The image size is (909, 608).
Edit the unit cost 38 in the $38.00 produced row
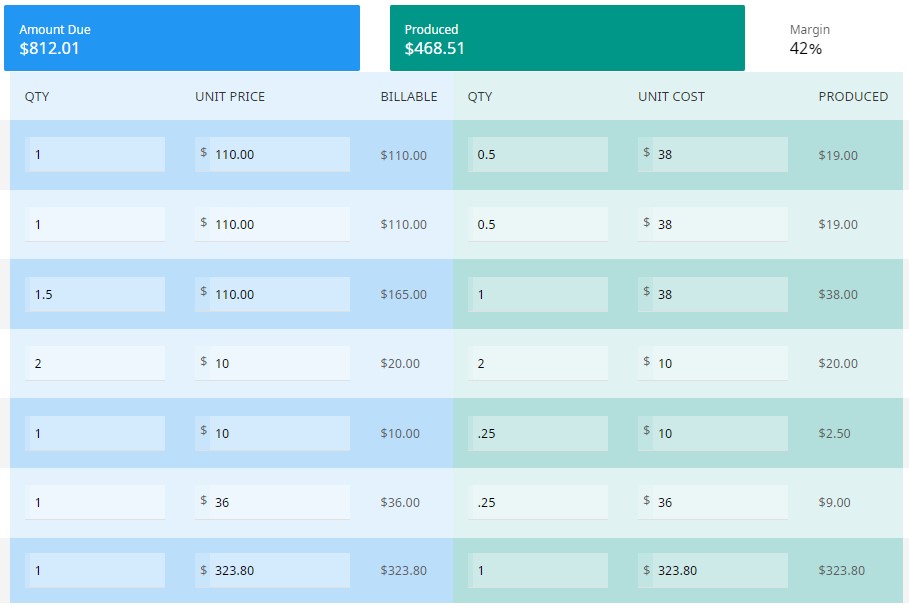712,294
